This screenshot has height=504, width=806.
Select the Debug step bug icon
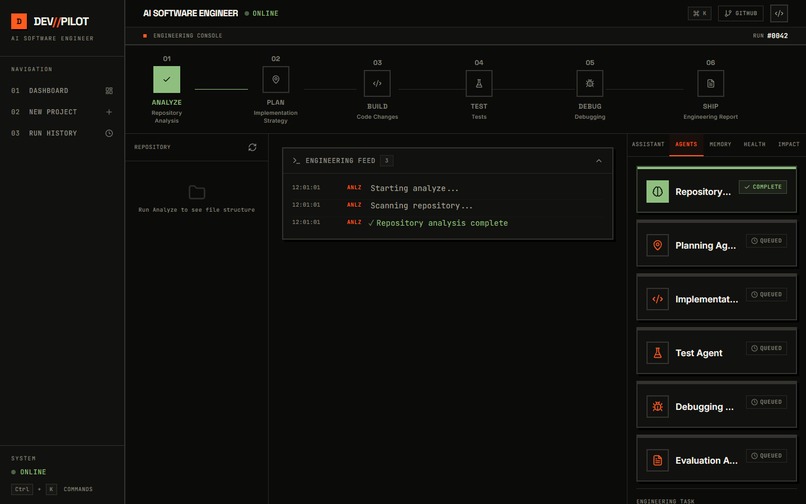click(590, 83)
